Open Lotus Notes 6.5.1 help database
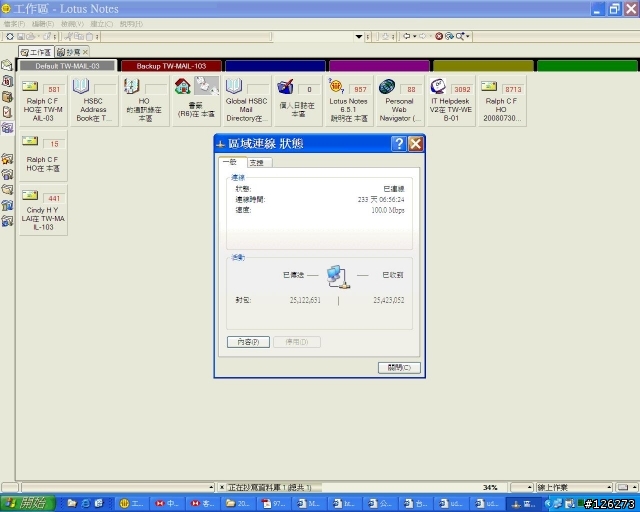Screen dimensions: 640x512 (x=349, y=101)
